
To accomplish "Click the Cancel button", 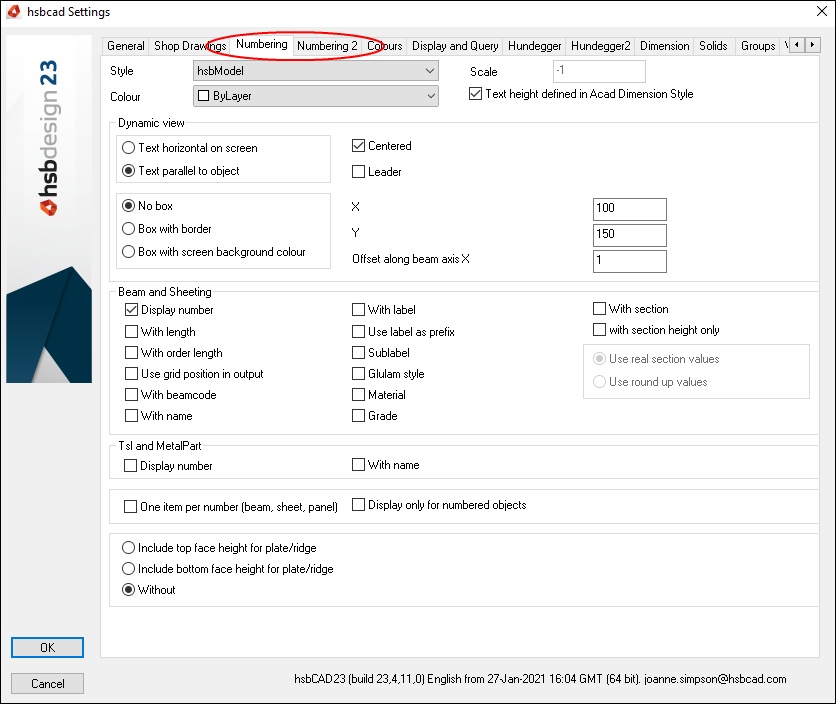I will (x=47, y=684).
